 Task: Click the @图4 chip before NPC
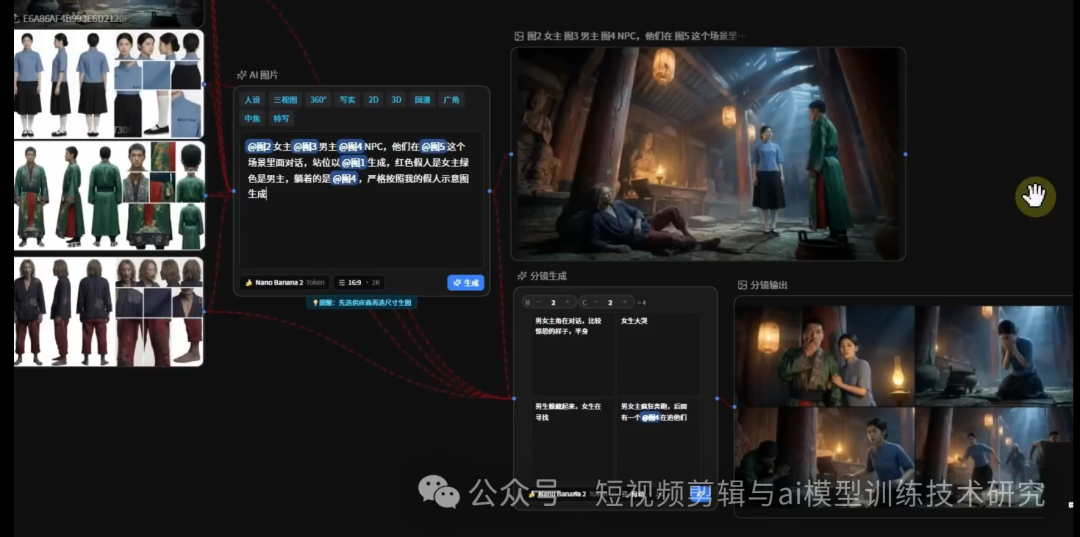pos(351,146)
